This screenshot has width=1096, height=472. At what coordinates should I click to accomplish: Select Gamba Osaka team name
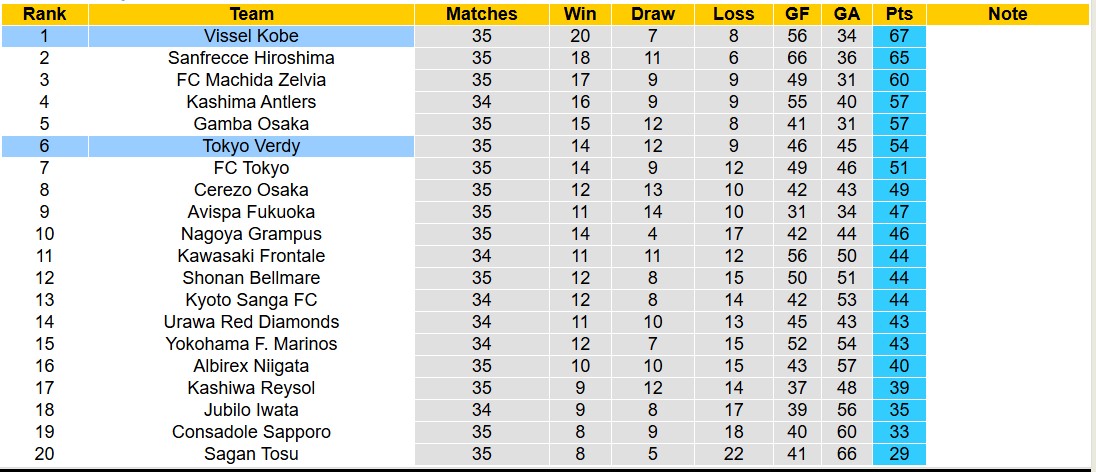click(x=251, y=124)
